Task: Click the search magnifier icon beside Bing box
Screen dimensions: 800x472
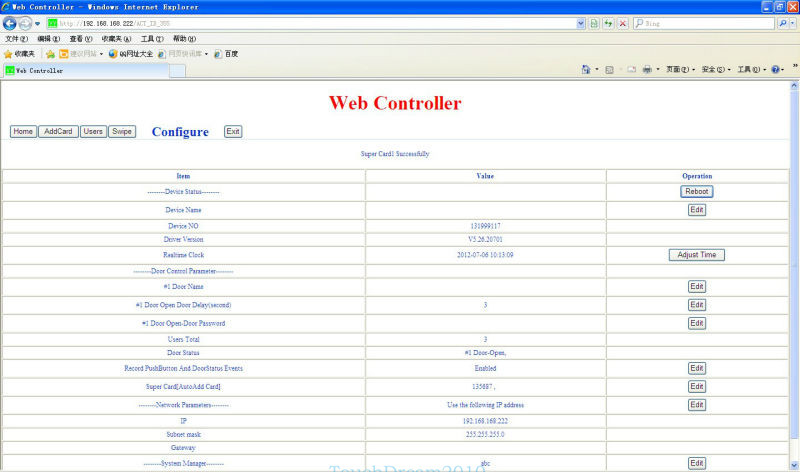Action: point(783,23)
